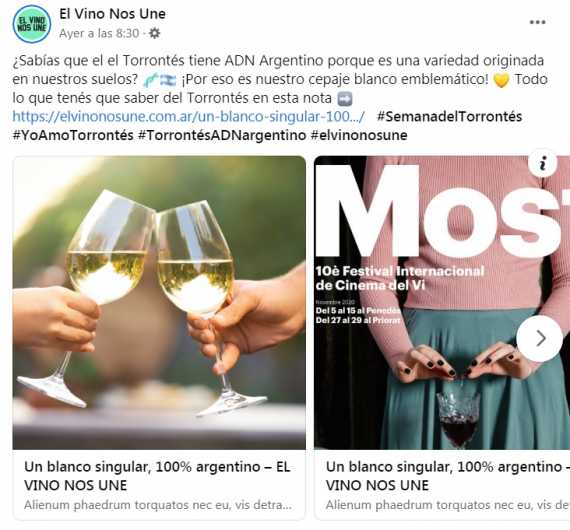Open the #SemanadelTorrontés hashtag
The width and height of the screenshot is (570, 530).
click(449, 117)
